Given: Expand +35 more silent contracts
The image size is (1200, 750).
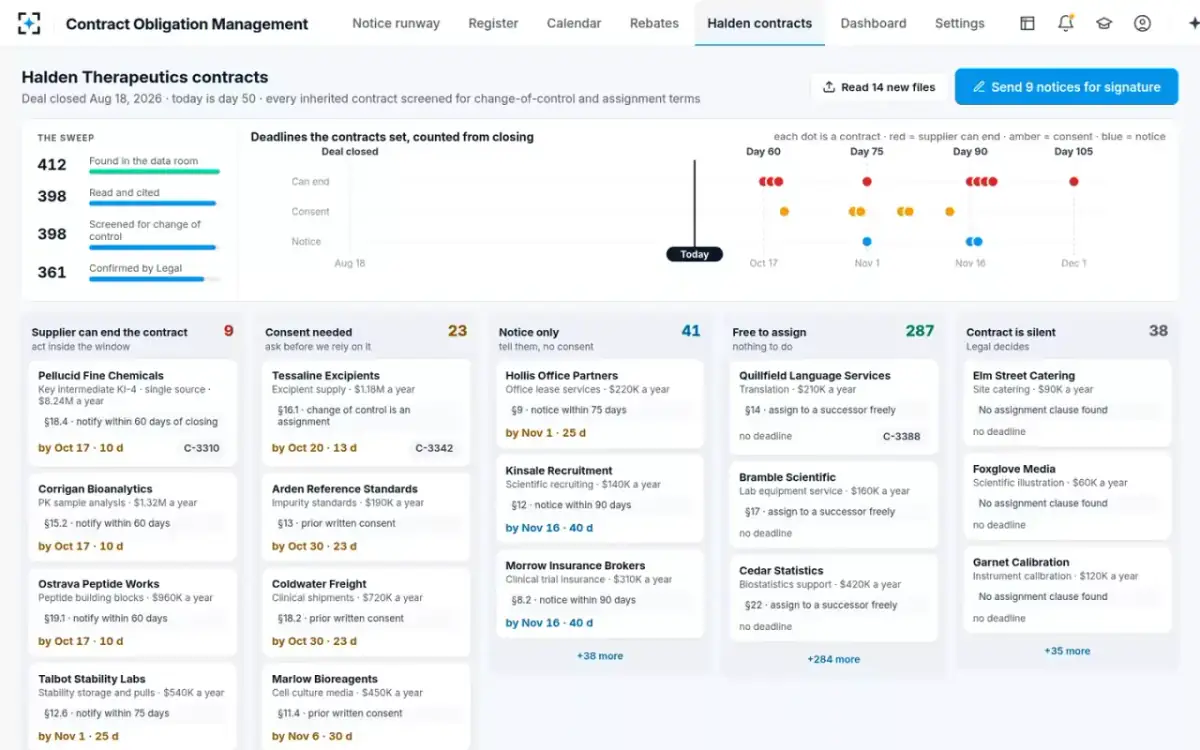Looking at the screenshot, I should [x=1067, y=651].
